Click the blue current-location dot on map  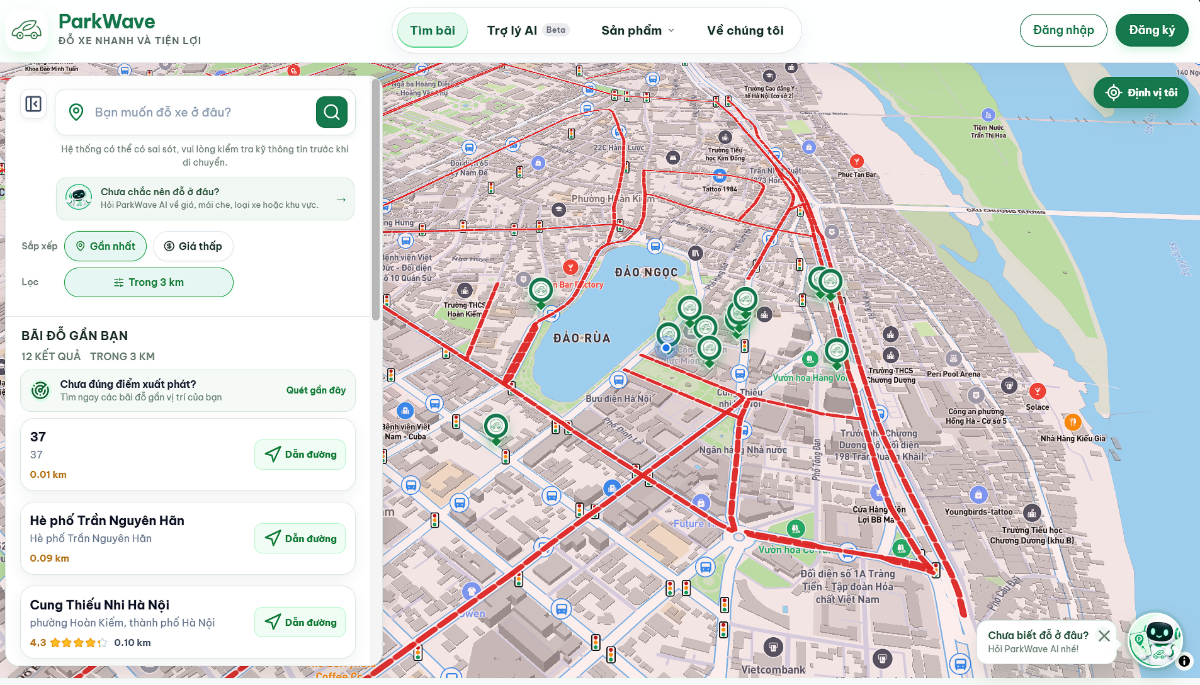pyautogui.click(x=666, y=347)
